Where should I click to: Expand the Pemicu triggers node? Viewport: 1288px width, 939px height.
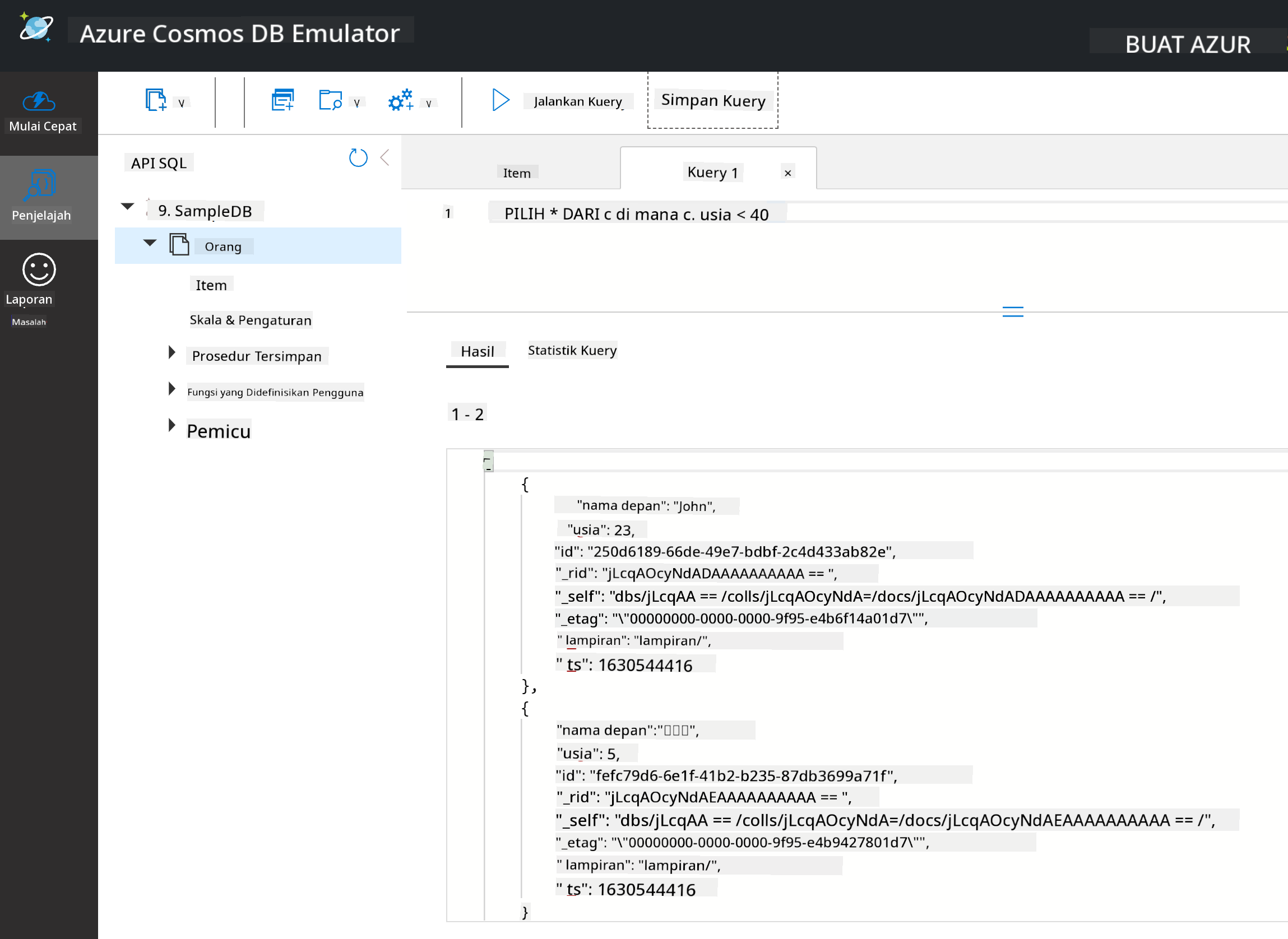[172, 425]
